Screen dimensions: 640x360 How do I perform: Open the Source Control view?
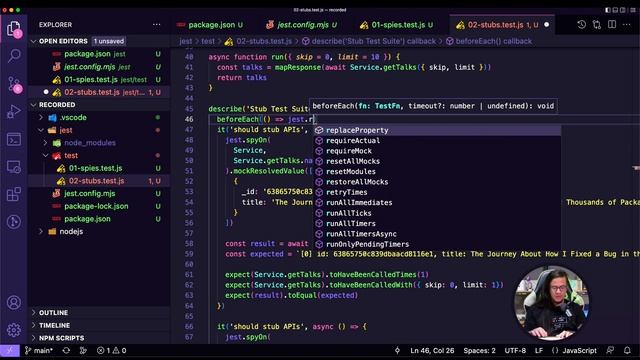[14, 84]
